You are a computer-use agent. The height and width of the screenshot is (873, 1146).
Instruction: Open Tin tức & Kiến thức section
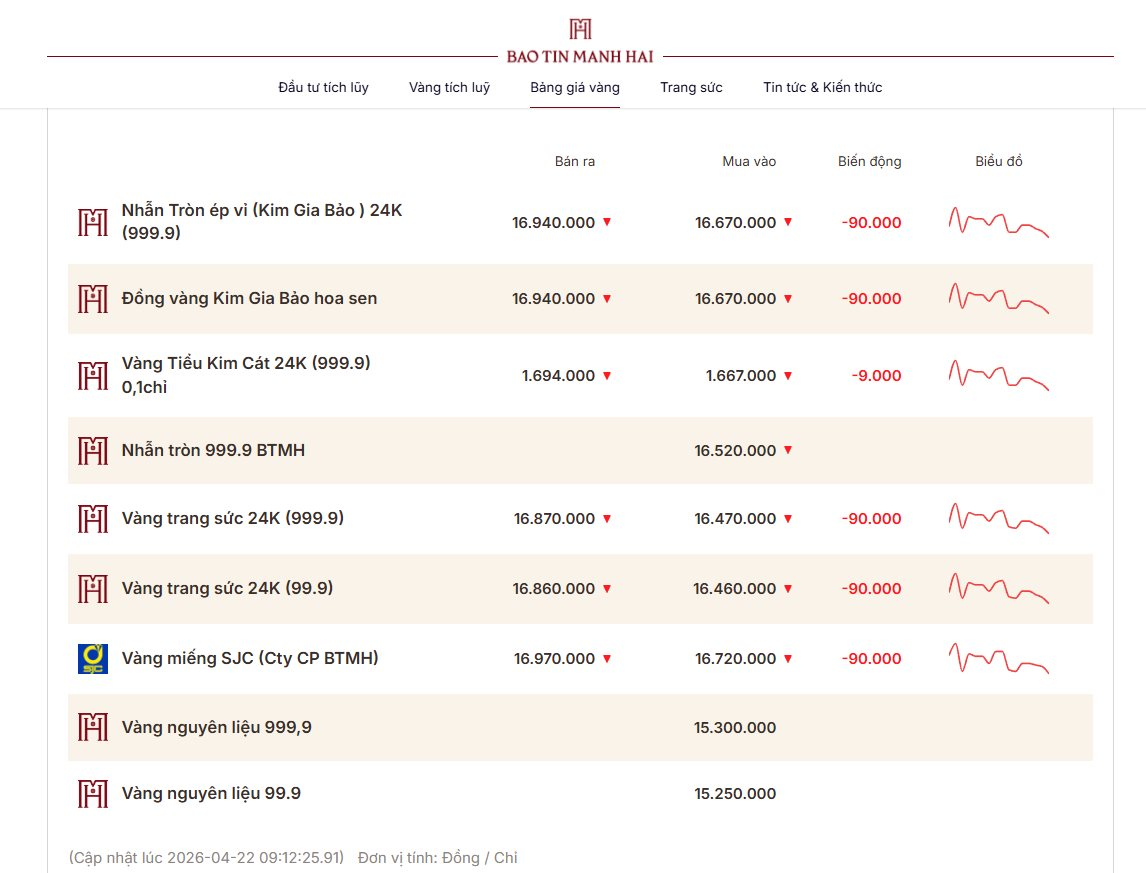point(822,87)
